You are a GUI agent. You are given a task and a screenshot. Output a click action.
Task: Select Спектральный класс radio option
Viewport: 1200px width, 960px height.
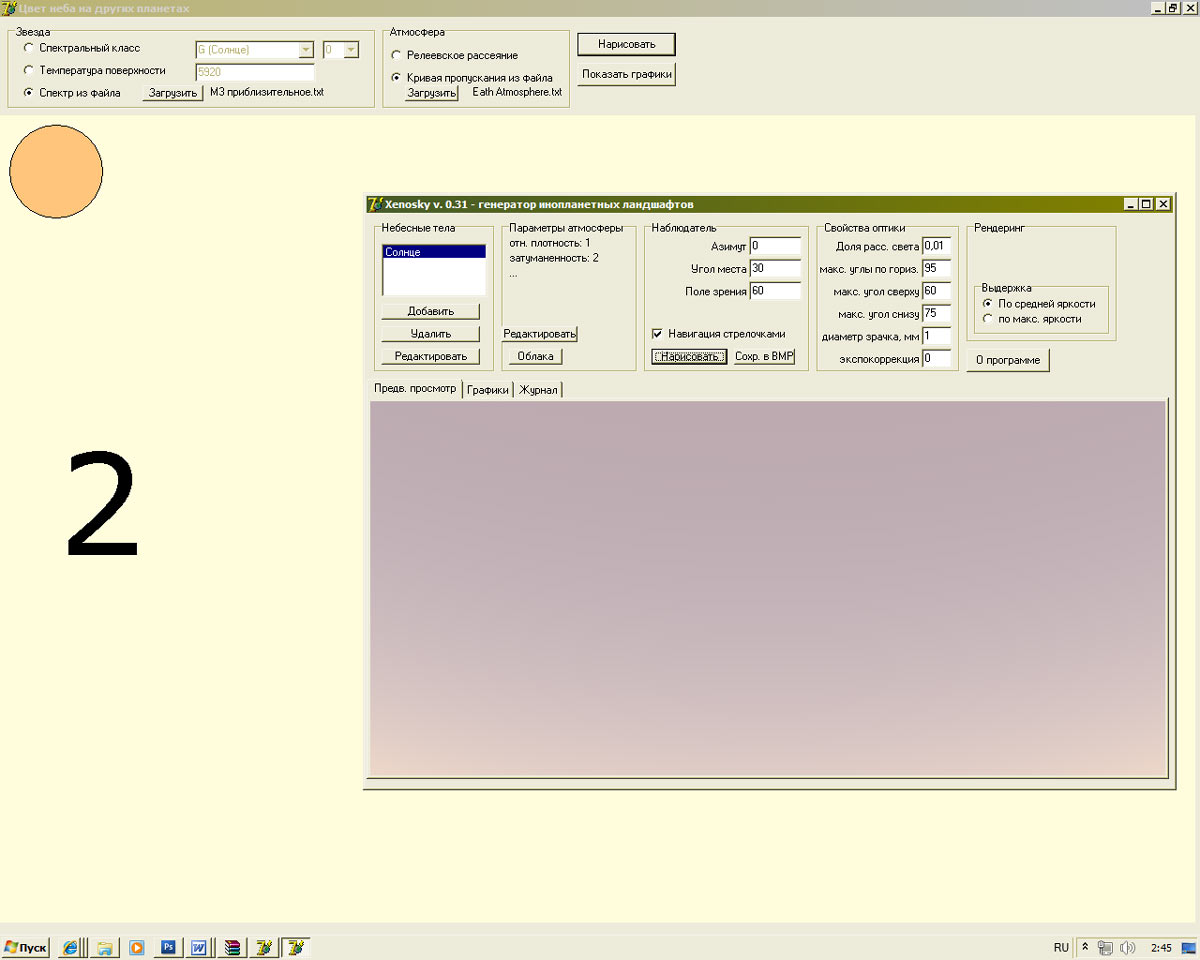28,47
